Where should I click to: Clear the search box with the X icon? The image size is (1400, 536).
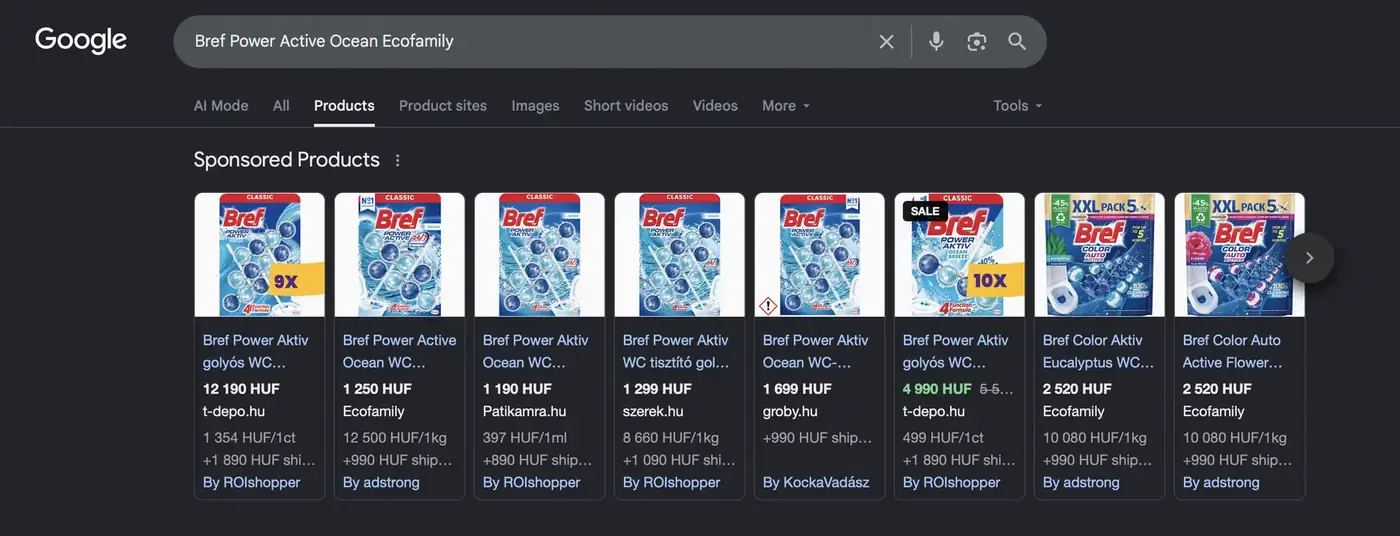886,41
